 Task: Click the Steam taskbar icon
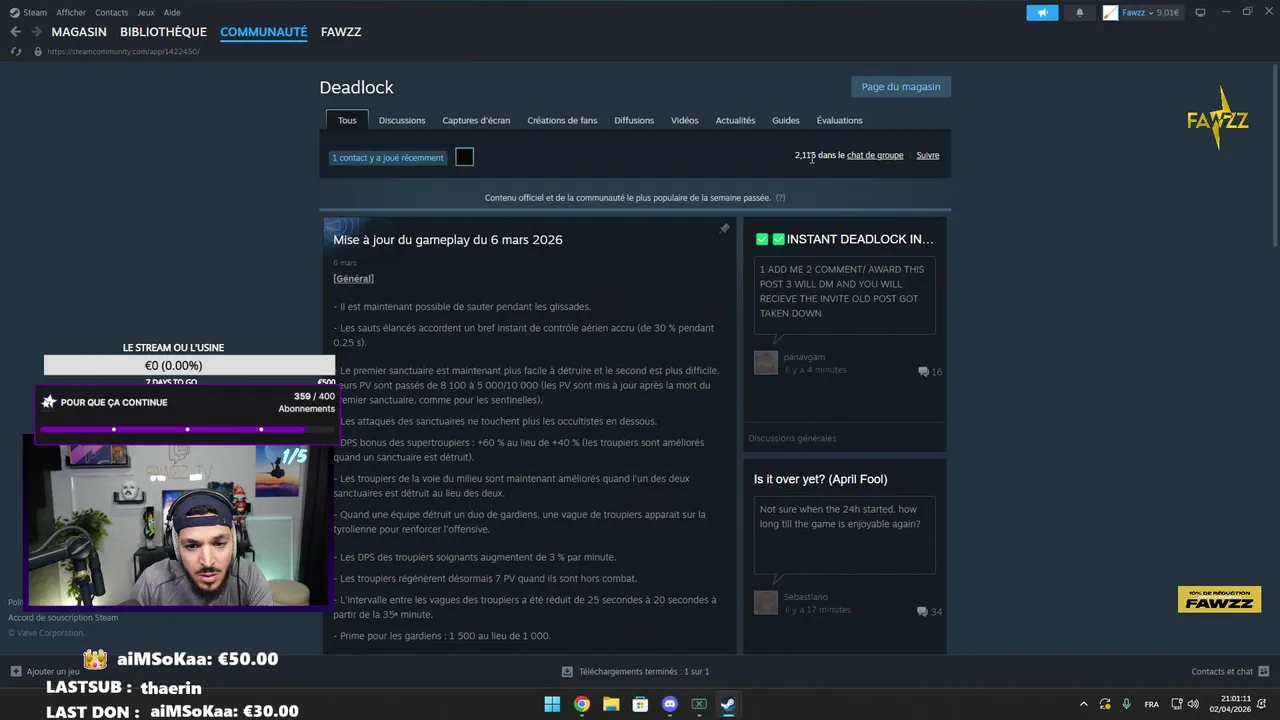click(728, 704)
